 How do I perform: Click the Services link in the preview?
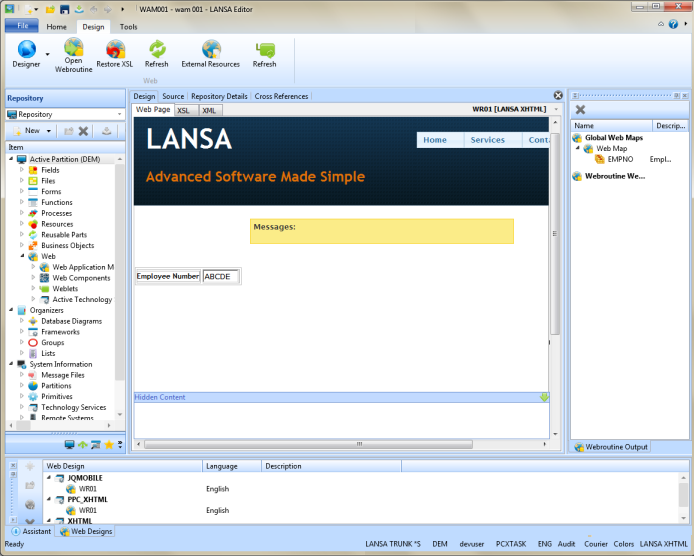click(488, 140)
